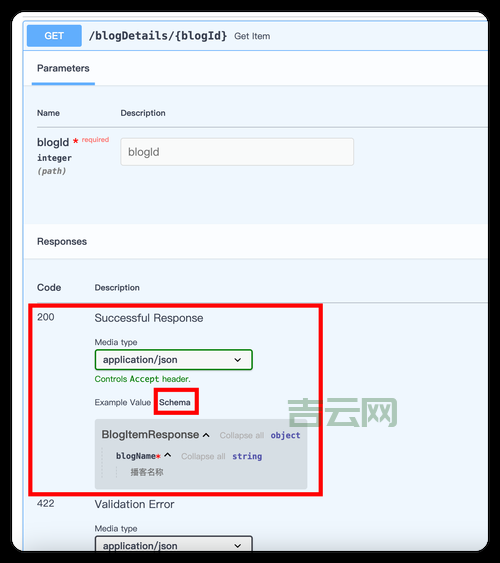Click the GET method badge
The image size is (500, 563).
(54, 36)
